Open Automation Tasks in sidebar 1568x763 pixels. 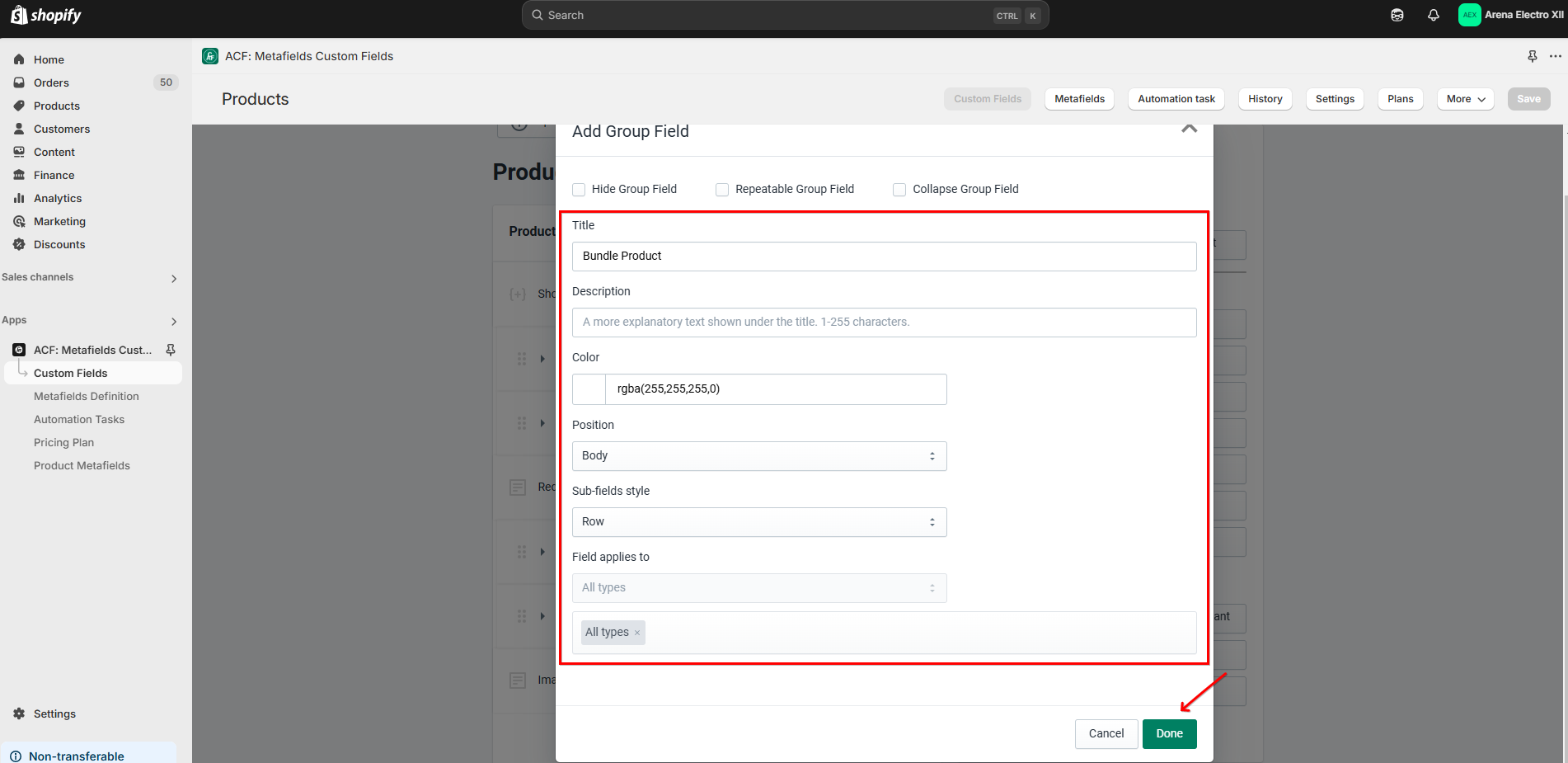(x=79, y=419)
